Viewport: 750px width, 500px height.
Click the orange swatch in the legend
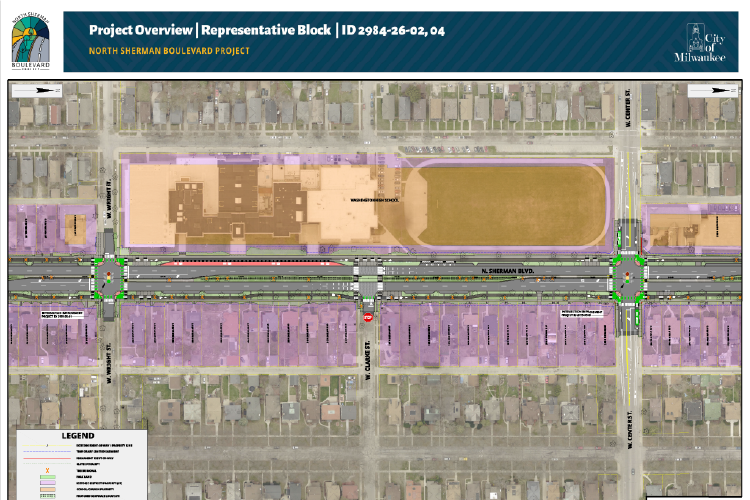pyautogui.click(x=47, y=489)
